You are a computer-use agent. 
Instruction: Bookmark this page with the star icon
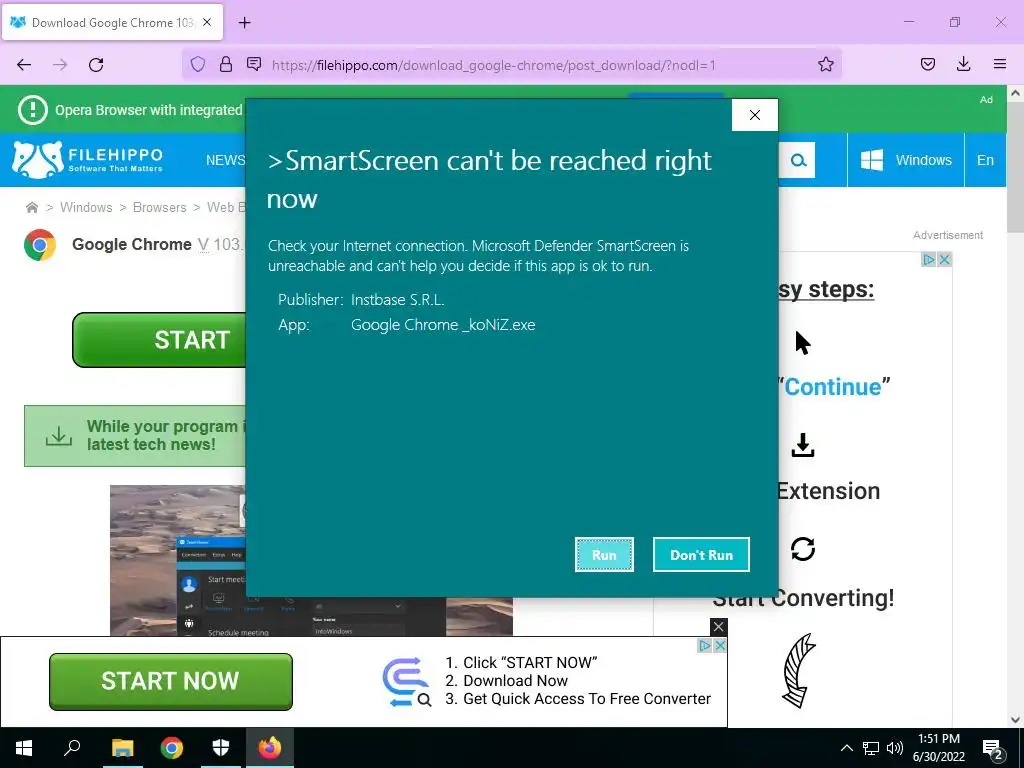point(825,64)
